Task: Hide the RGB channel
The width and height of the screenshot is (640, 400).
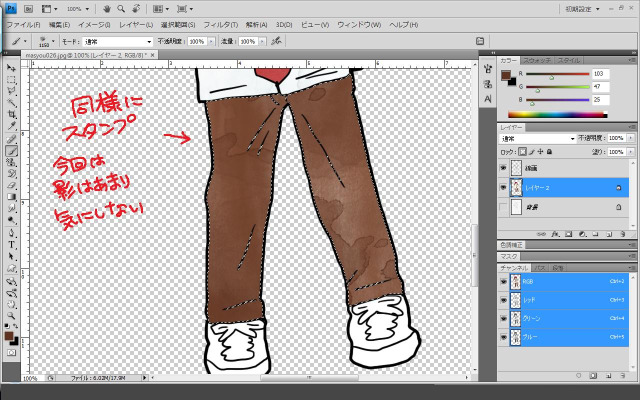Action: tap(503, 282)
